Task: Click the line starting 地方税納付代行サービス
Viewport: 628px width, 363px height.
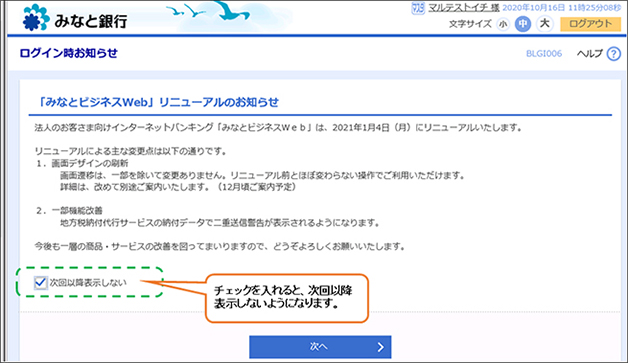Action: 219,223
